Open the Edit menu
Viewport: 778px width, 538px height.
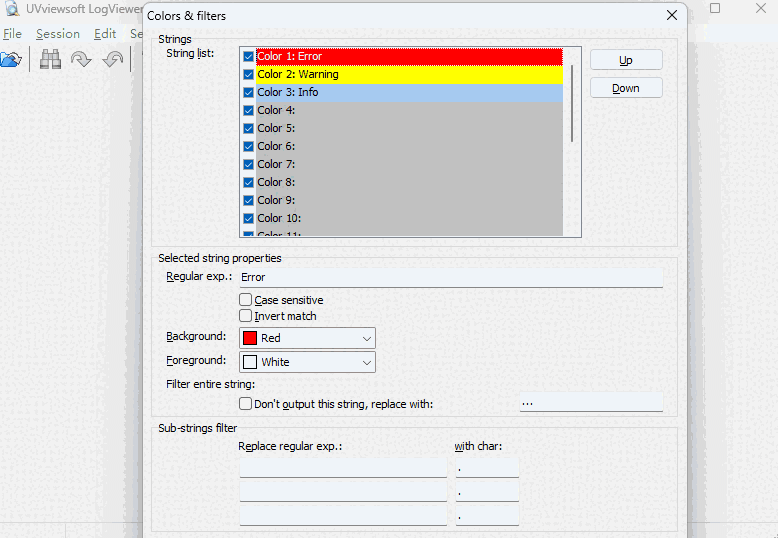pos(105,34)
